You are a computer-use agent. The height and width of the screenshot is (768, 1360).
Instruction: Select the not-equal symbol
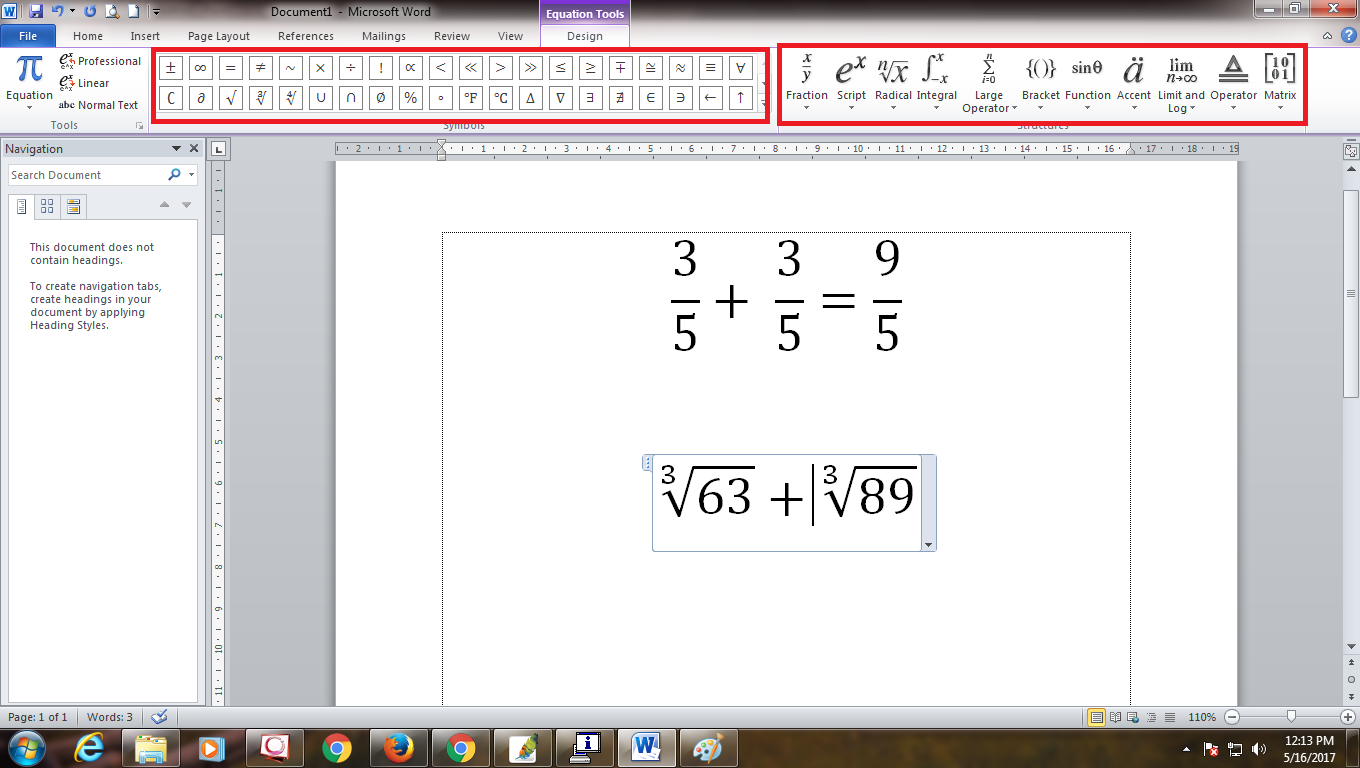260,68
